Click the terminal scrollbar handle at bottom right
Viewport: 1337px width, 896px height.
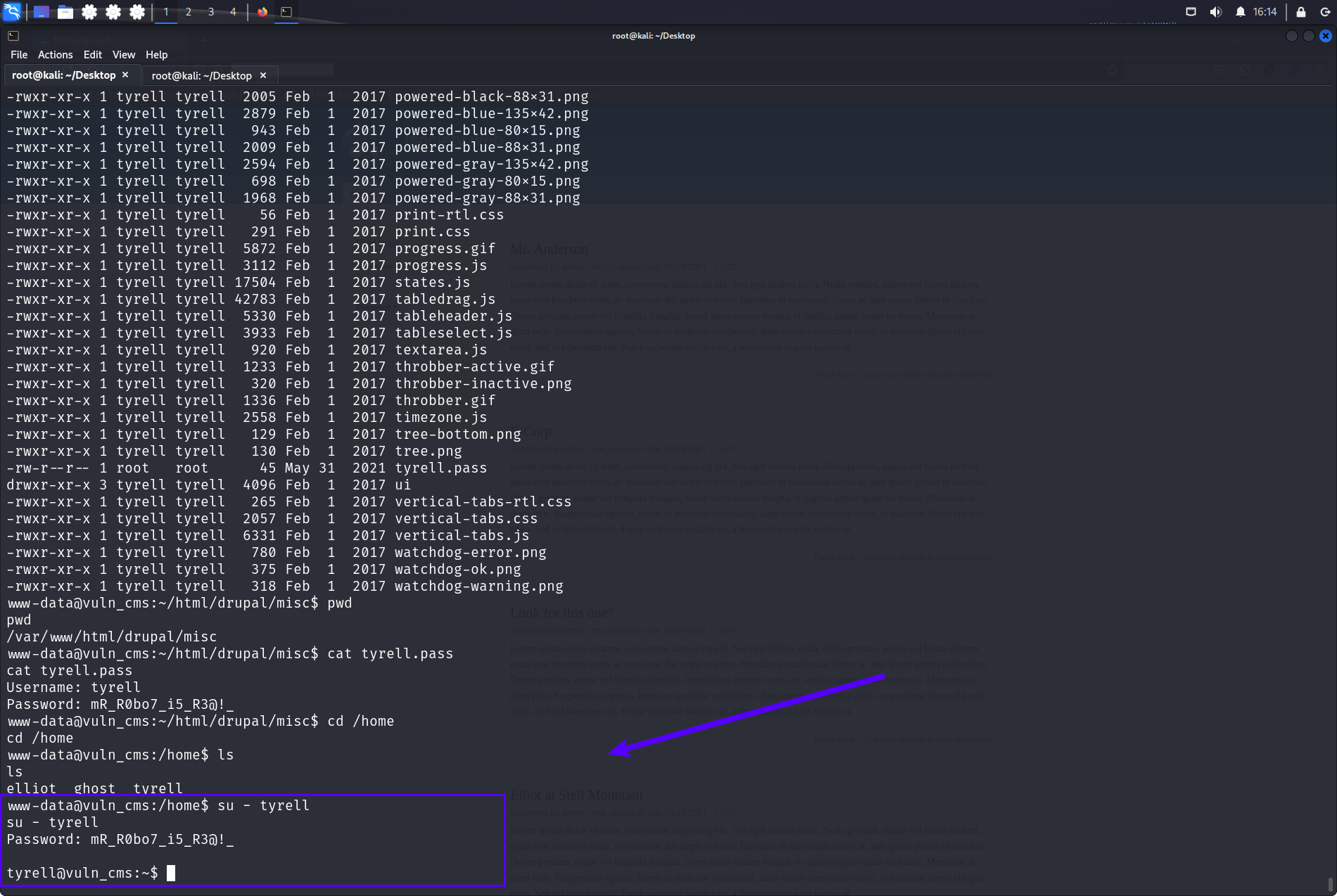1330,885
